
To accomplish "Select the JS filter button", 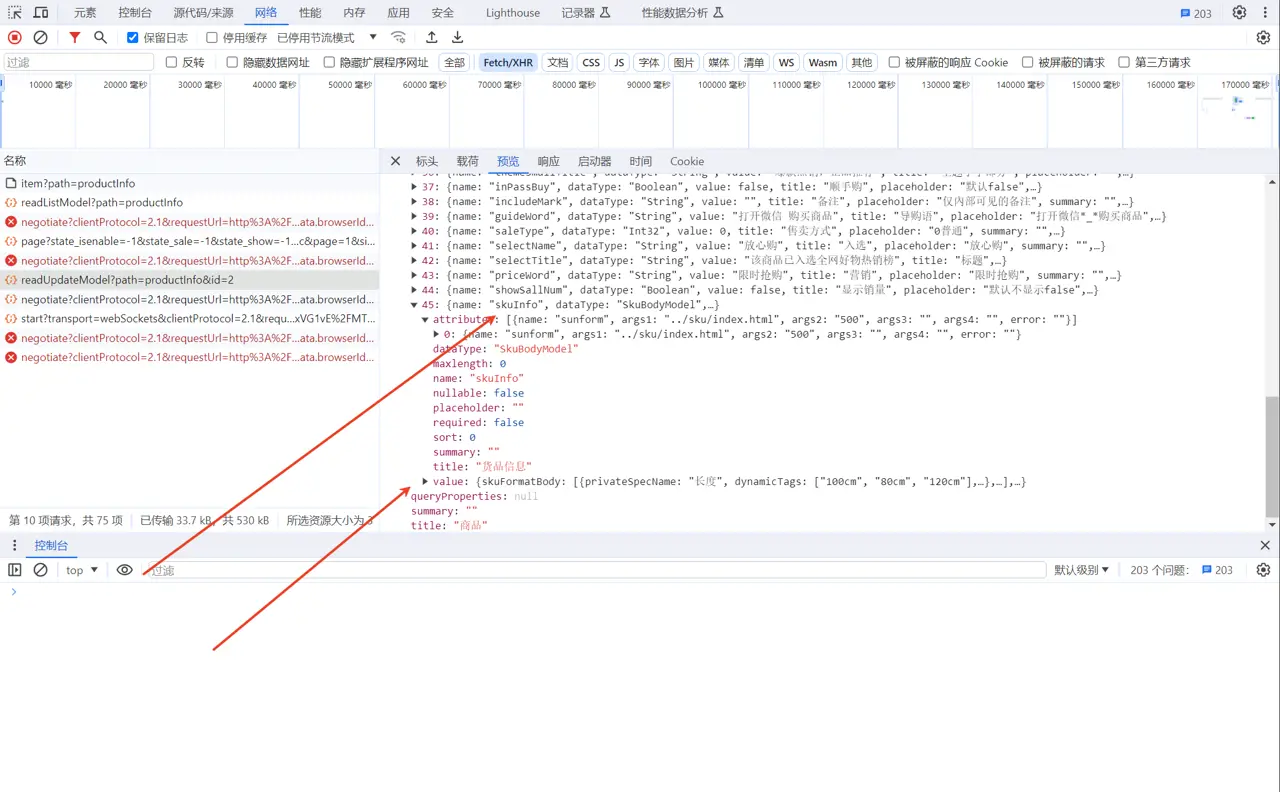I will pyautogui.click(x=619, y=62).
